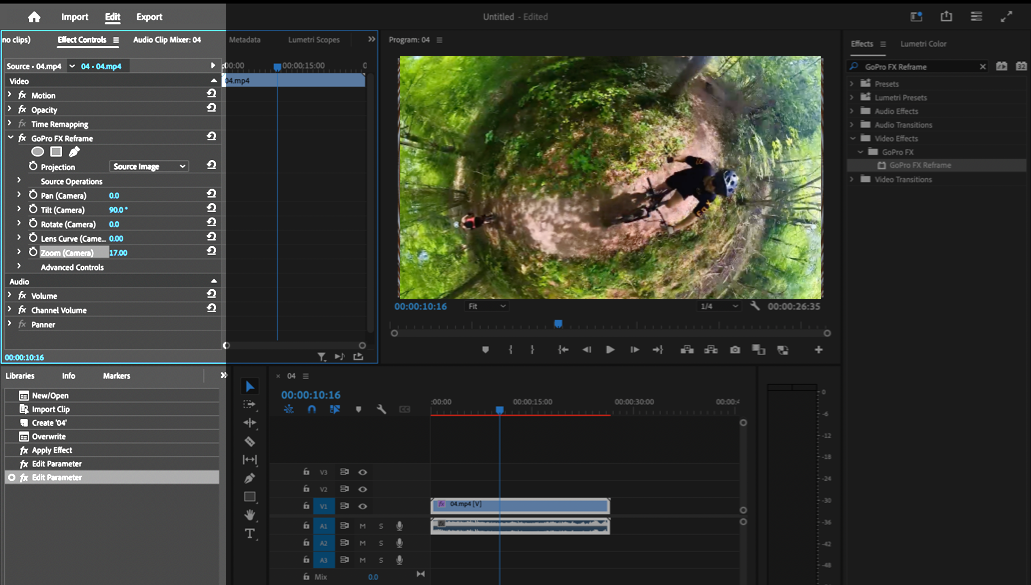Open the Fit zoom level dropdown
The height and width of the screenshot is (585, 1031).
pyautogui.click(x=487, y=306)
